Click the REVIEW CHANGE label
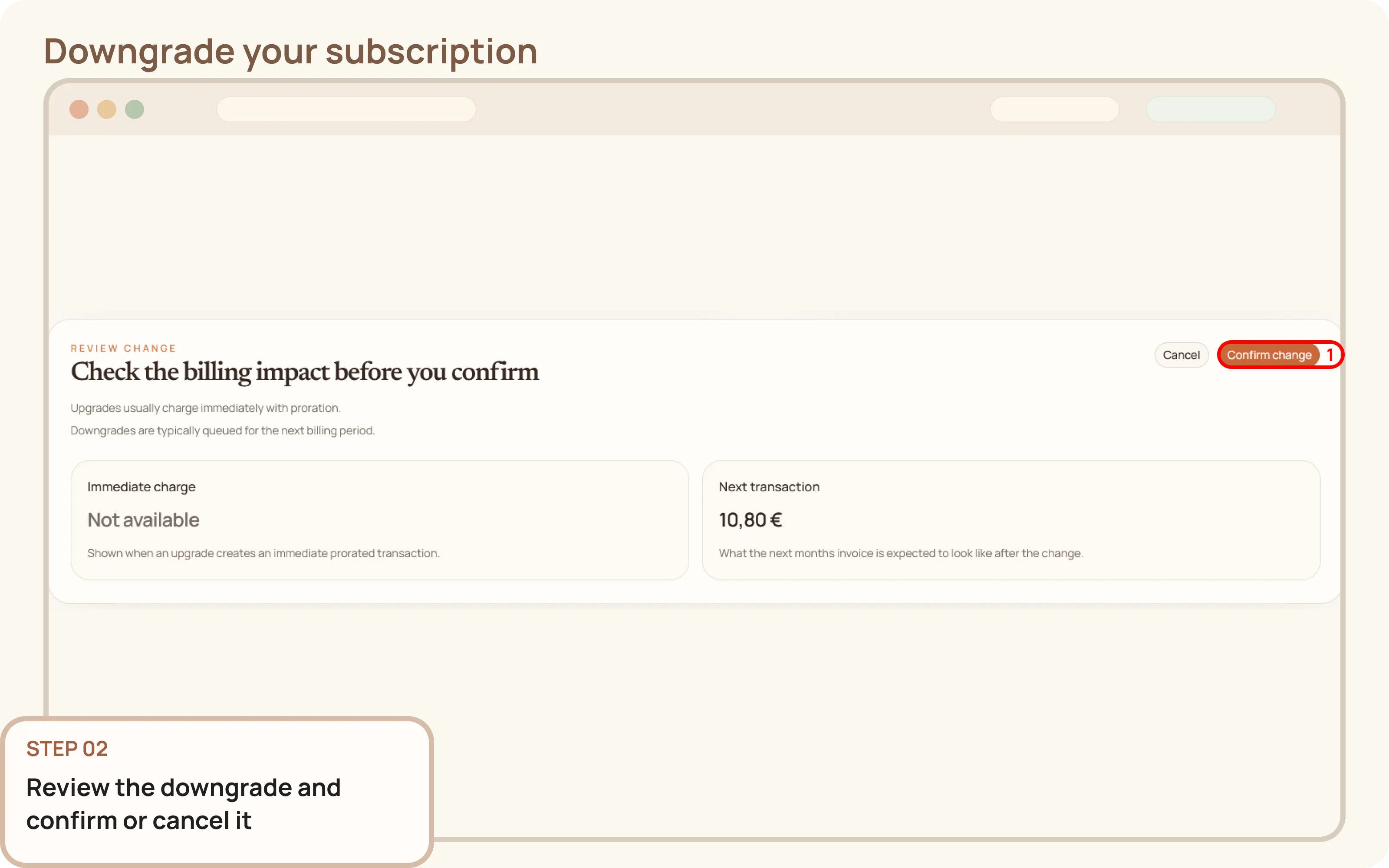Viewport: 1389px width, 868px height. pyautogui.click(x=123, y=348)
